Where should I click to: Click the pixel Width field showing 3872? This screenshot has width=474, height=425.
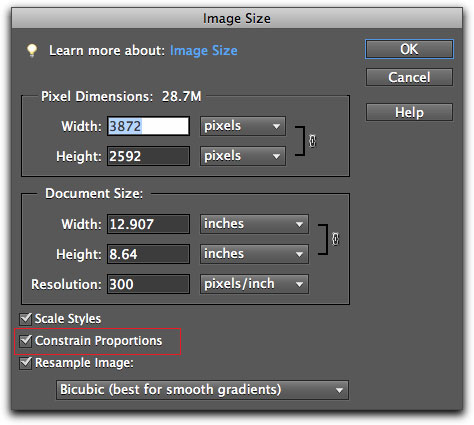[x=148, y=126]
